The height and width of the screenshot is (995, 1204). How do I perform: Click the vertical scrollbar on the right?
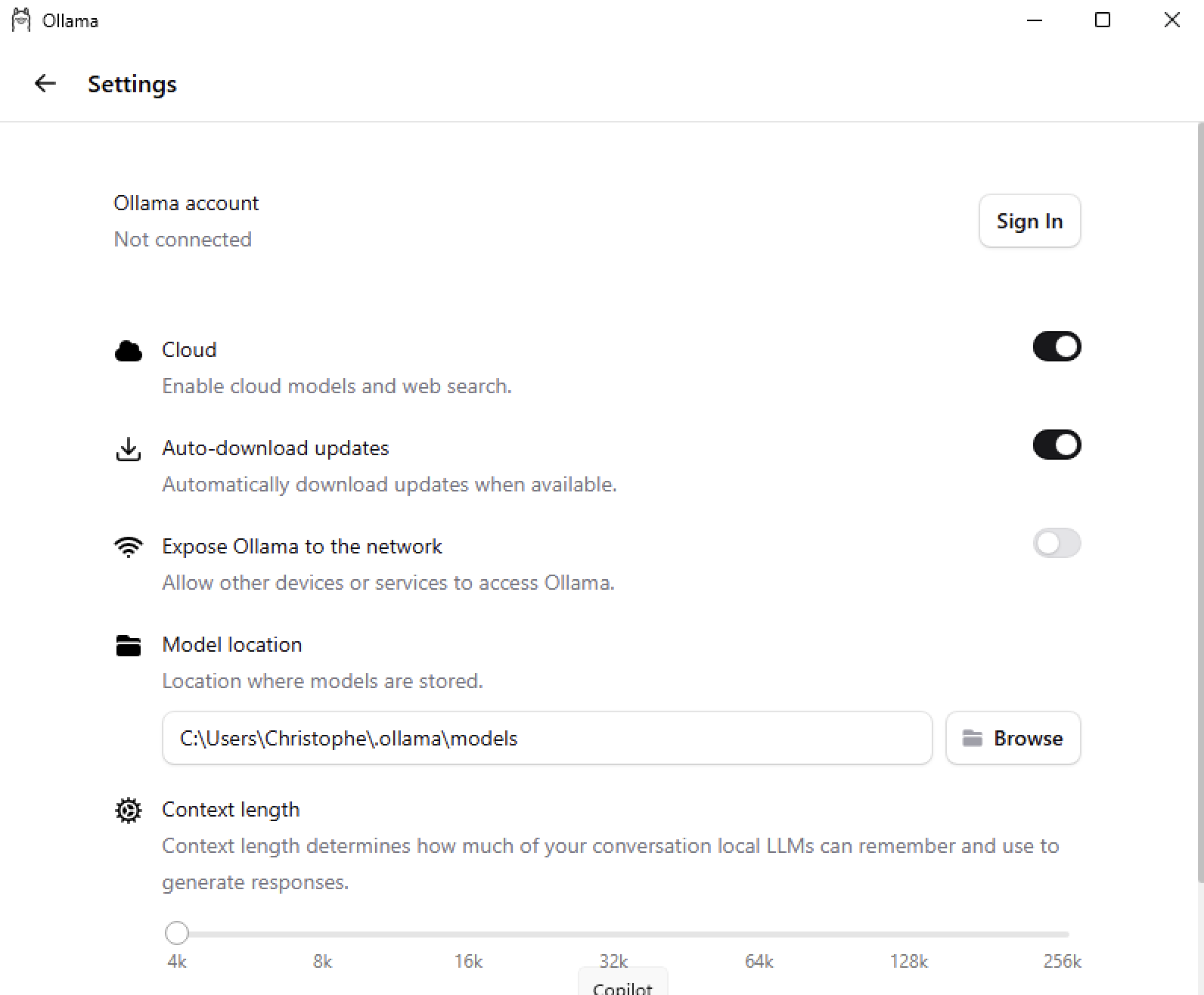pos(1200,503)
